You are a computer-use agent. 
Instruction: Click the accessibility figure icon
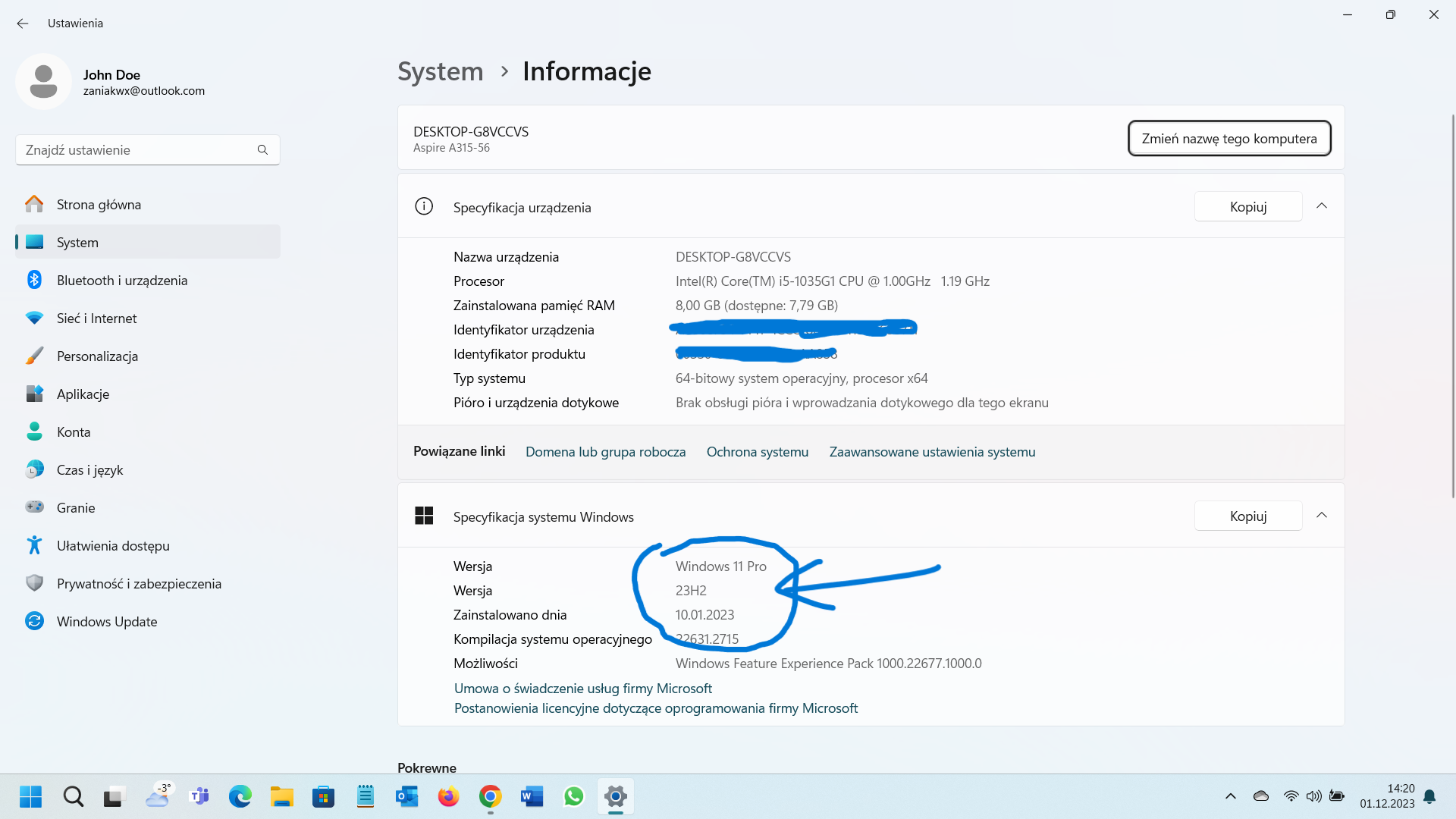pyautogui.click(x=34, y=545)
